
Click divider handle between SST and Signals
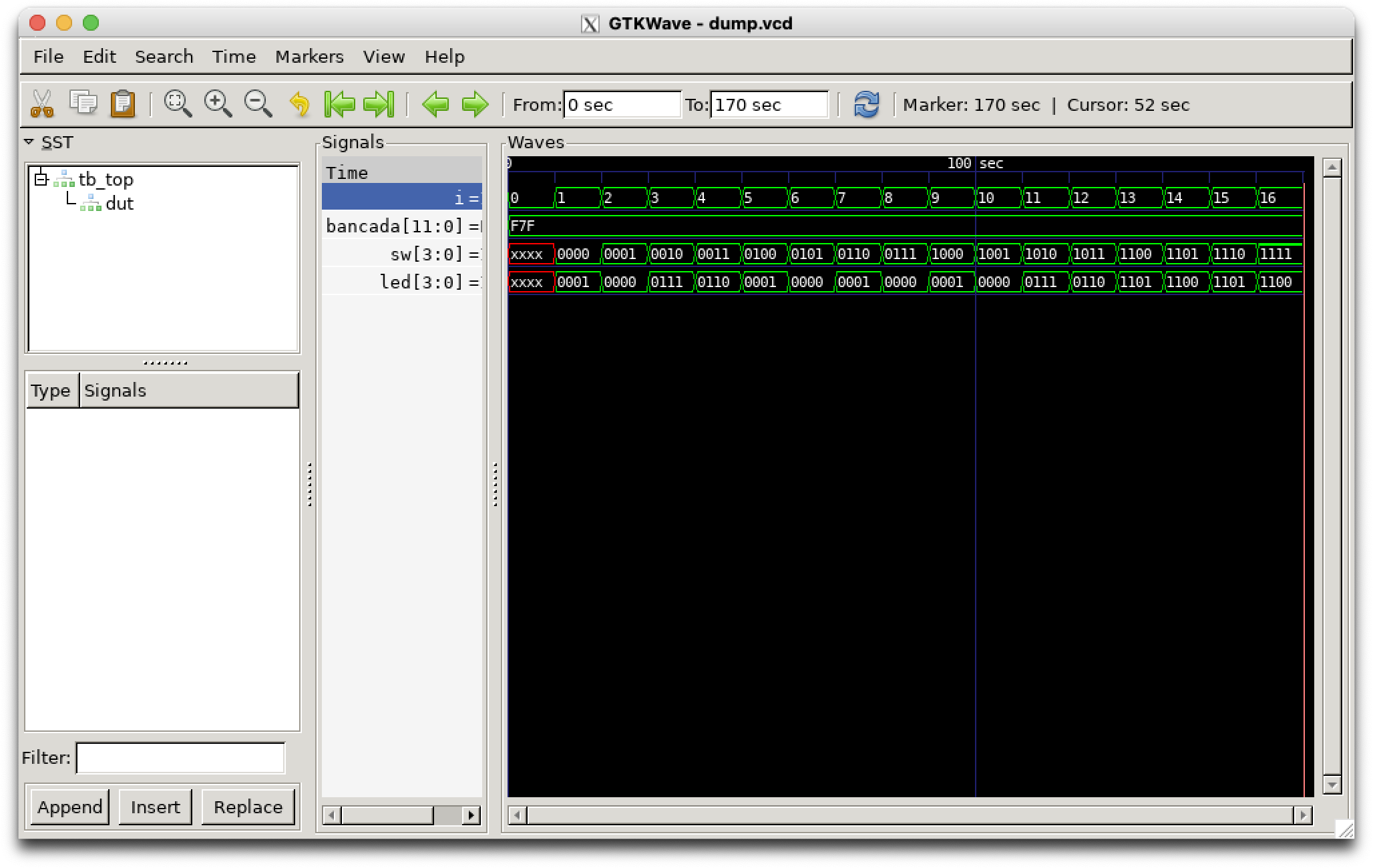[309, 485]
